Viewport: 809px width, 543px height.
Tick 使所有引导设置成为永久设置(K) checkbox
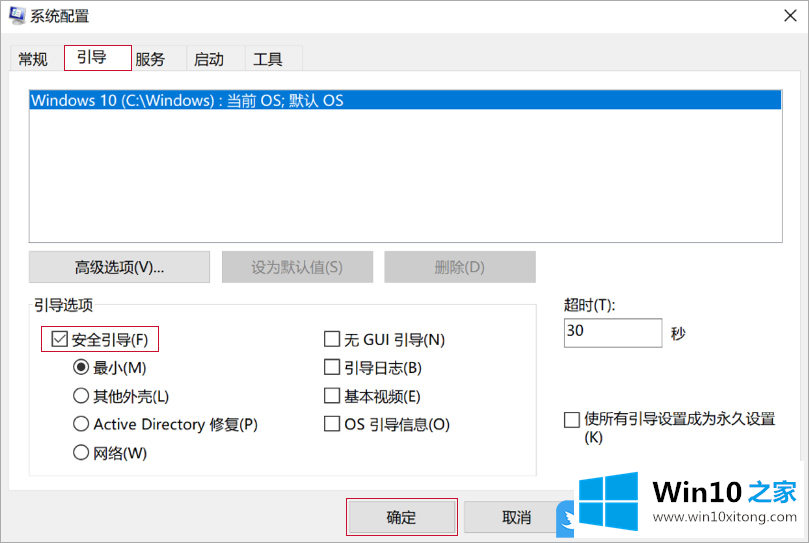[x=572, y=420]
